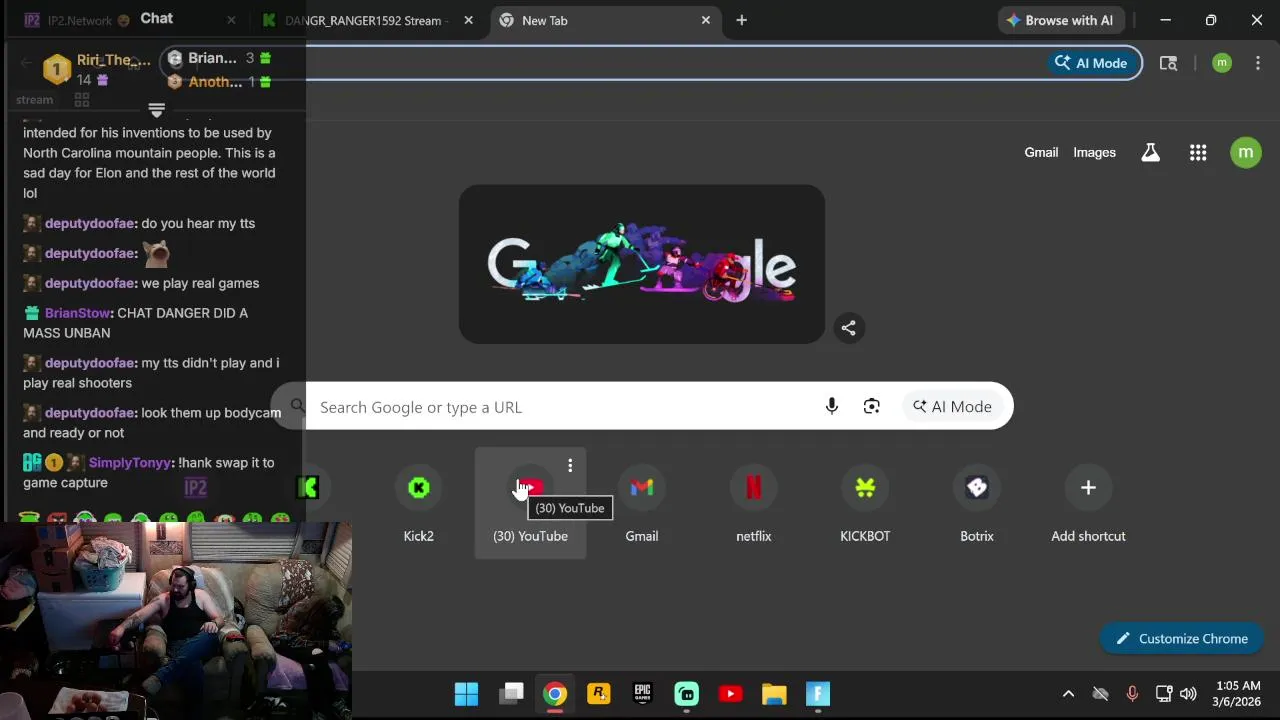Click AI Mode button in the search box
Image resolution: width=1280 pixels, height=720 pixels.
coord(952,406)
